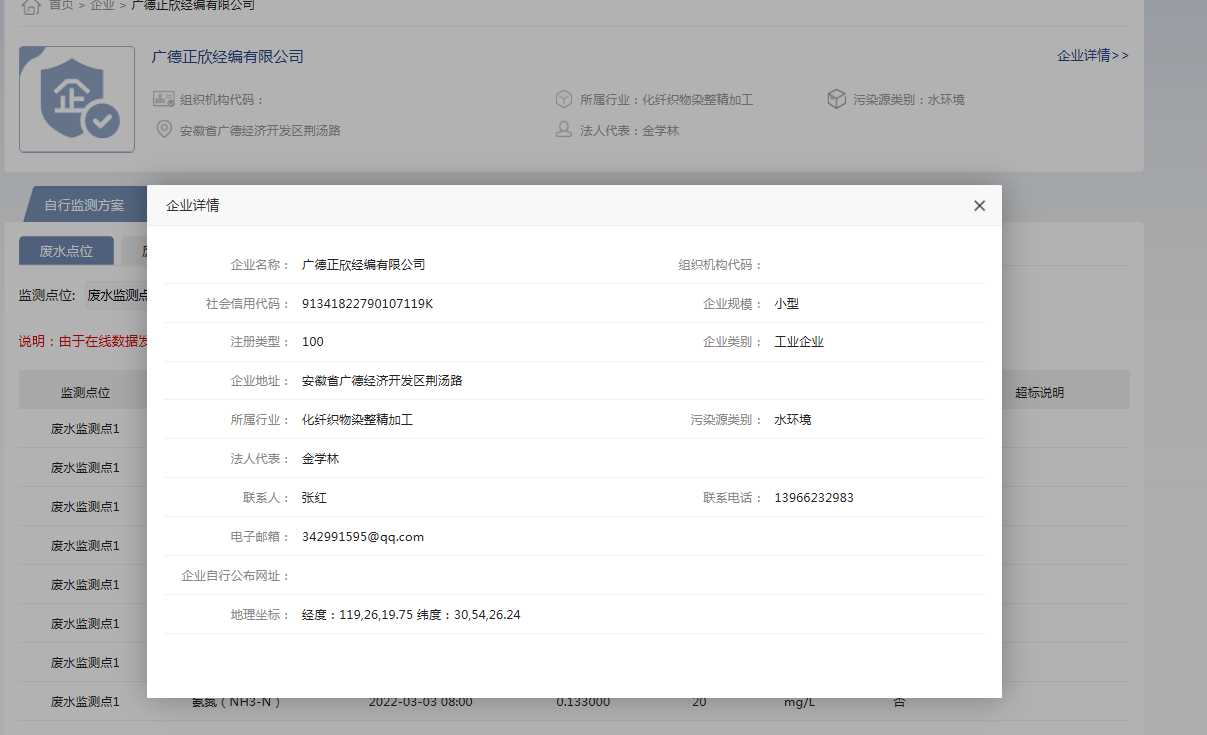Click the 法人代表 person icon in header

pyautogui.click(x=564, y=130)
